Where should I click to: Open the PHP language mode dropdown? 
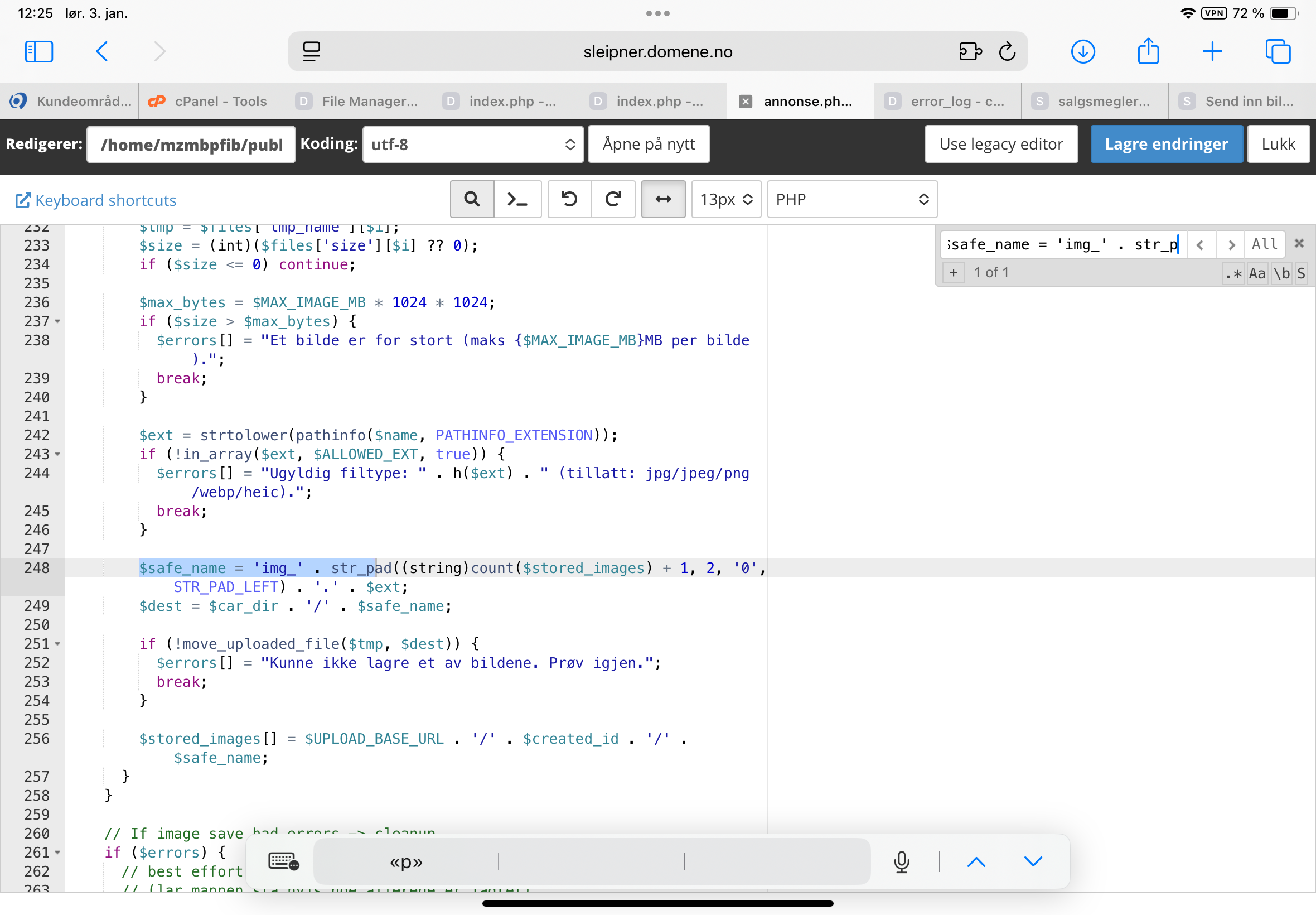(x=851, y=199)
